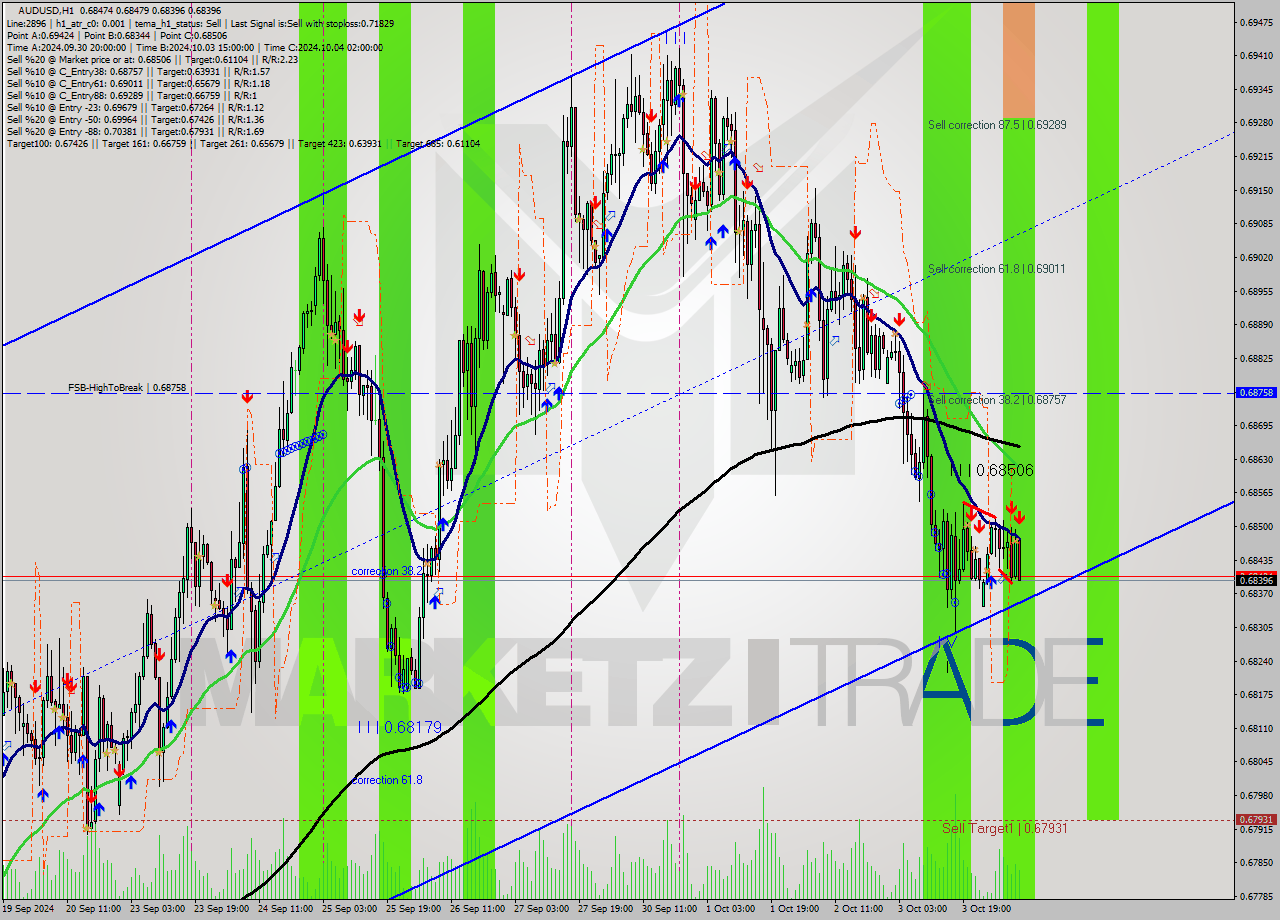Viewport: 1280px width, 920px height.
Task: Click the 0.68695 price axis label
Action: pyautogui.click(x=1256, y=426)
